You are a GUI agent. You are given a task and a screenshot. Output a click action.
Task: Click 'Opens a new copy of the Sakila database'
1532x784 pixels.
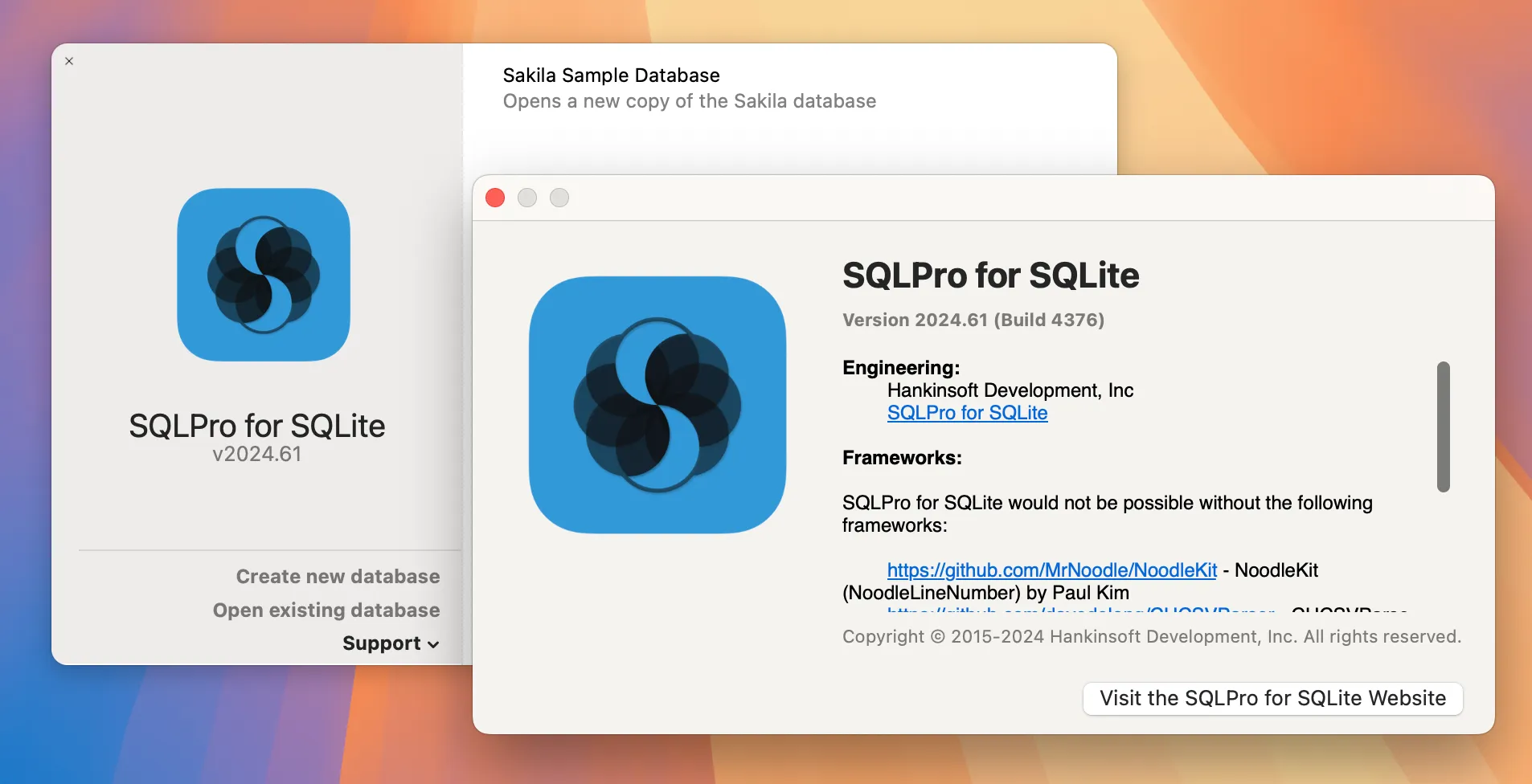click(x=690, y=101)
